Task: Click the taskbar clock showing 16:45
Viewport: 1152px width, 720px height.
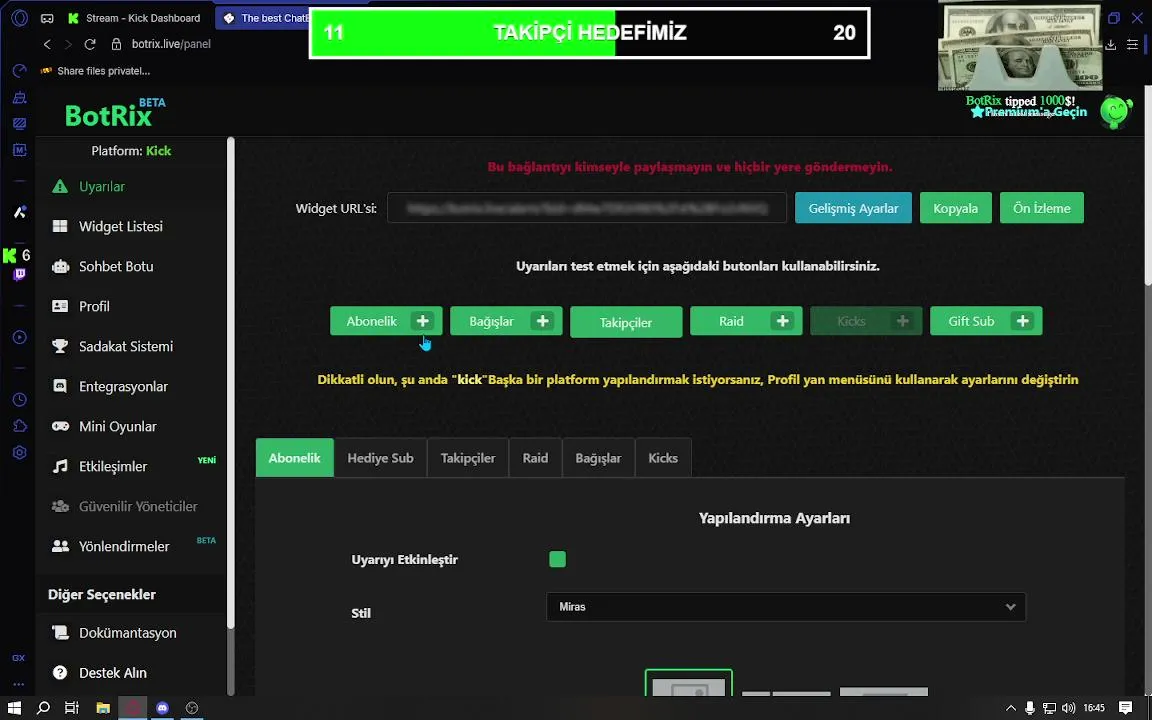Action: pos(1094,708)
